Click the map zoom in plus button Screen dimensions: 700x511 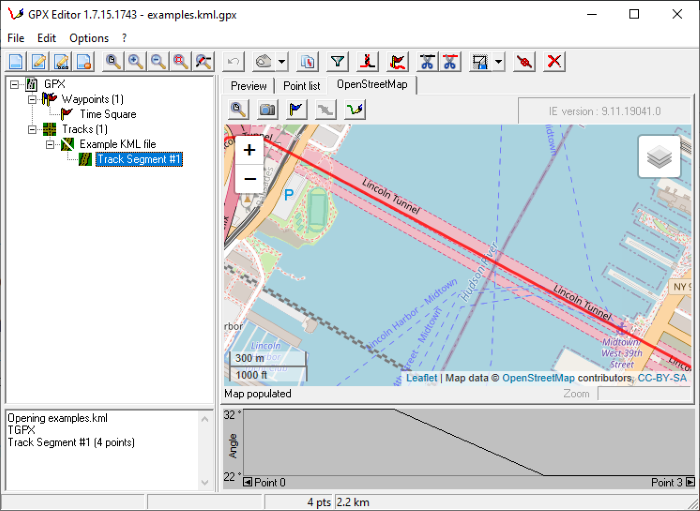click(x=249, y=151)
